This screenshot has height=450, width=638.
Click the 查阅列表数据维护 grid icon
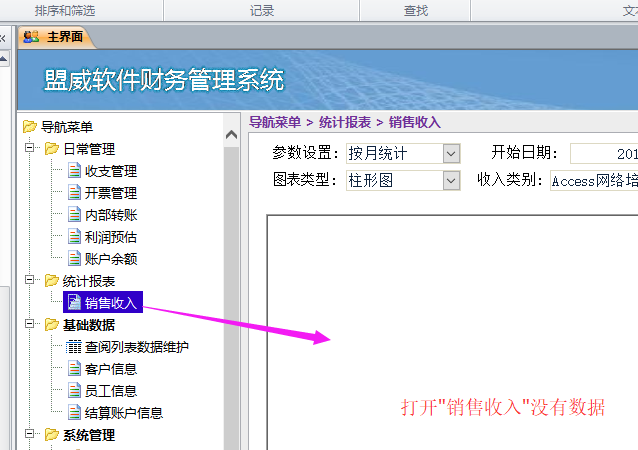74,347
